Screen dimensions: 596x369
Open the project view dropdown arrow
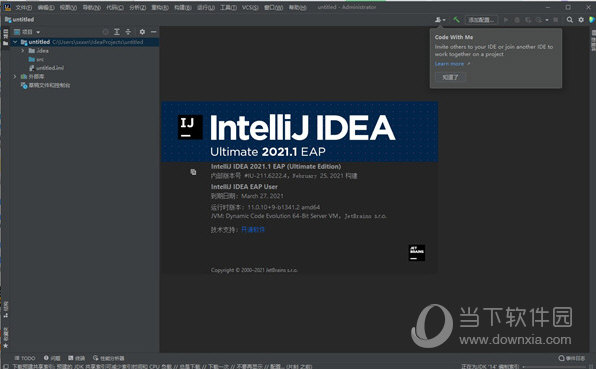(x=38, y=32)
